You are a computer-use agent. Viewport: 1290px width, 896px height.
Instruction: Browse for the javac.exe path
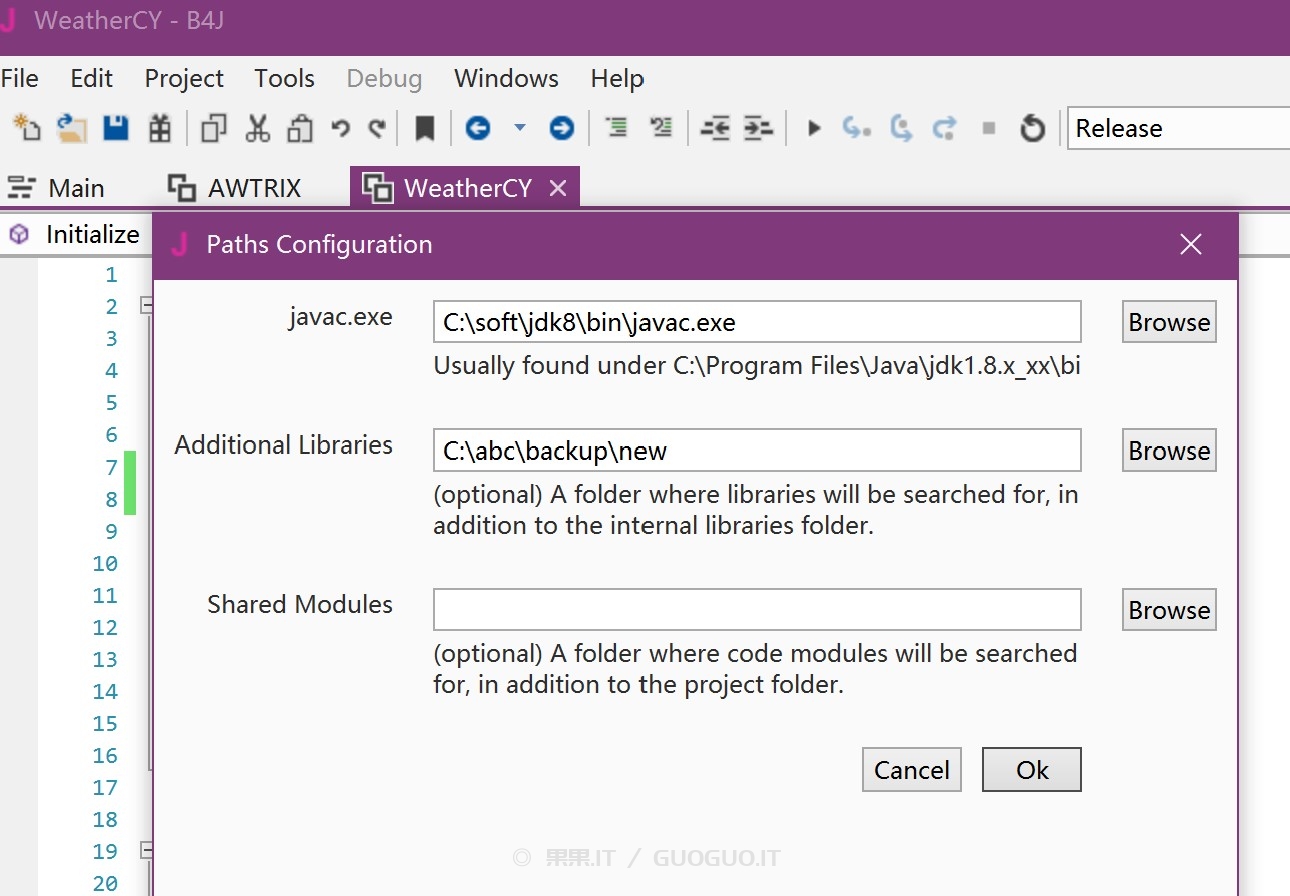1168,322
